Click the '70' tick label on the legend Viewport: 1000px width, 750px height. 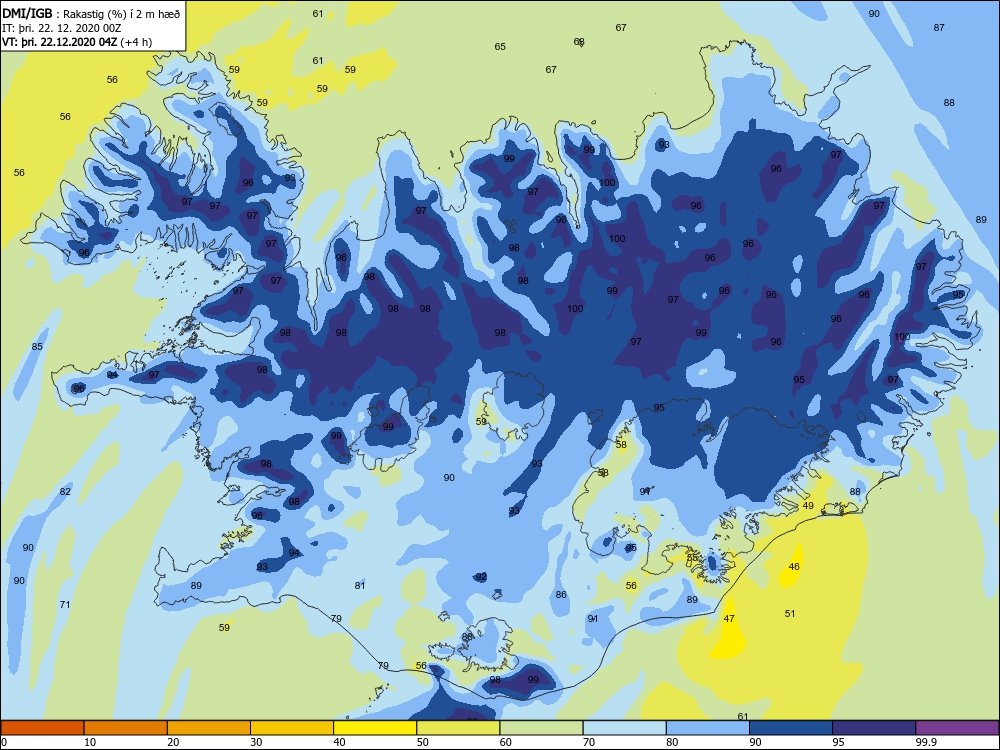[x=589, y=742]
